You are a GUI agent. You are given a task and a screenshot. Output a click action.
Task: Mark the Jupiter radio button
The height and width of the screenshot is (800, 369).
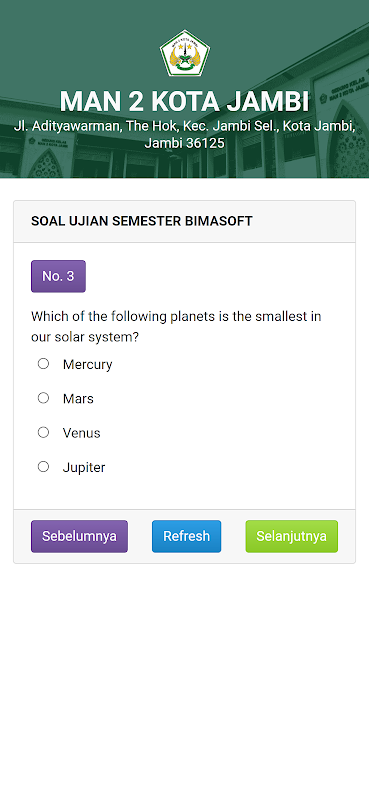pos(43,467)
